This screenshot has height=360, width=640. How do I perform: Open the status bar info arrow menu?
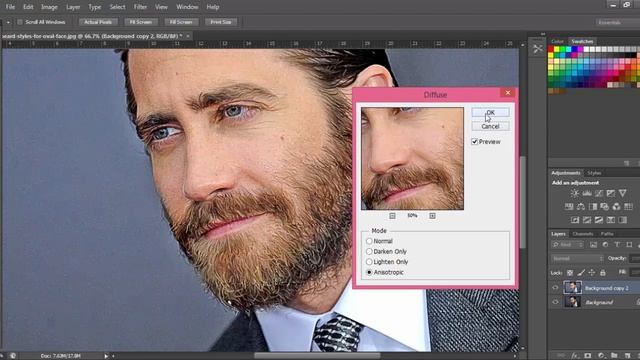coord(106,356)
